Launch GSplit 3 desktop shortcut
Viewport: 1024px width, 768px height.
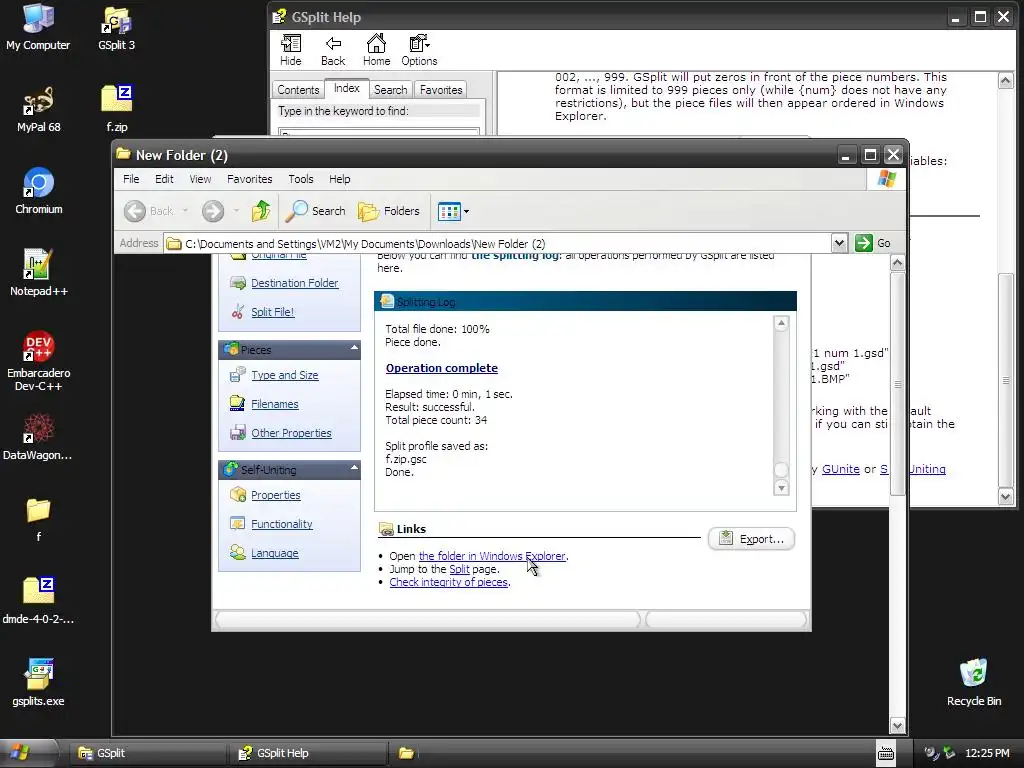[x=116, y=27]
